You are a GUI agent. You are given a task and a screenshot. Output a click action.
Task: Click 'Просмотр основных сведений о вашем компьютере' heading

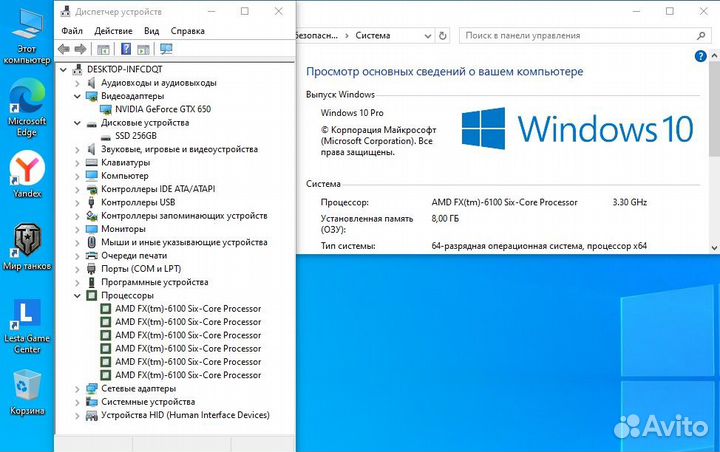[444, 72]
